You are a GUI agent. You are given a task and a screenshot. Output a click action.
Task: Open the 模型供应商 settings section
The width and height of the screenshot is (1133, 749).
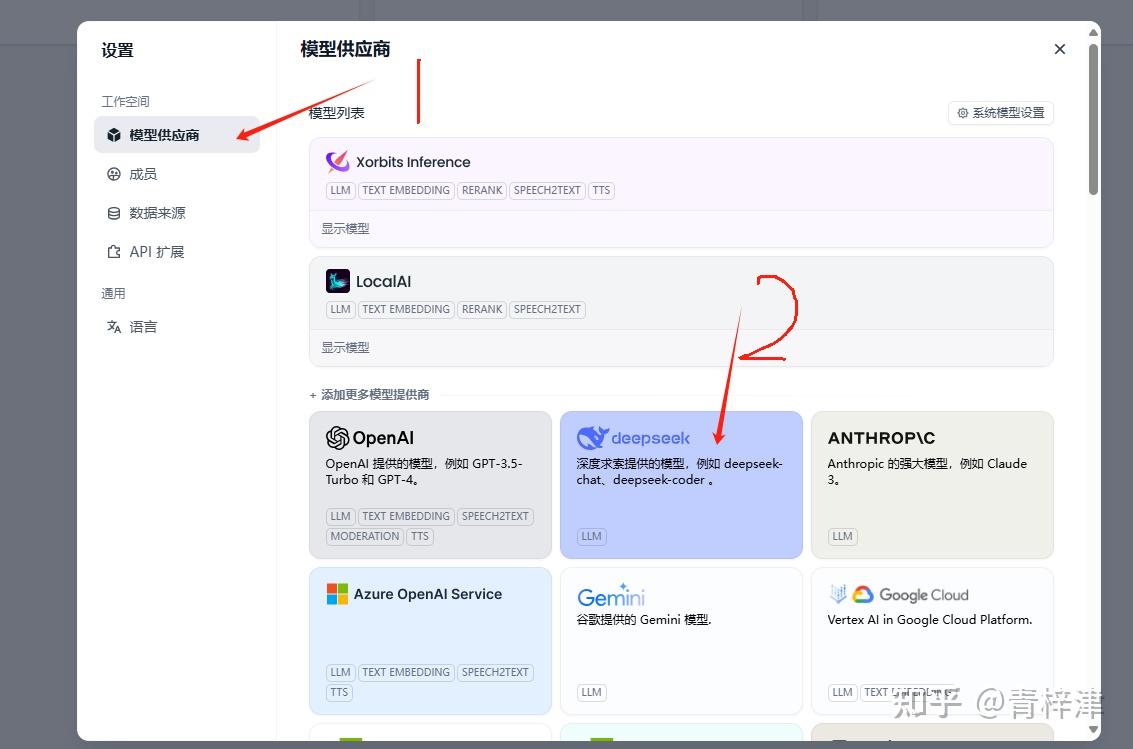pos(176,135)
